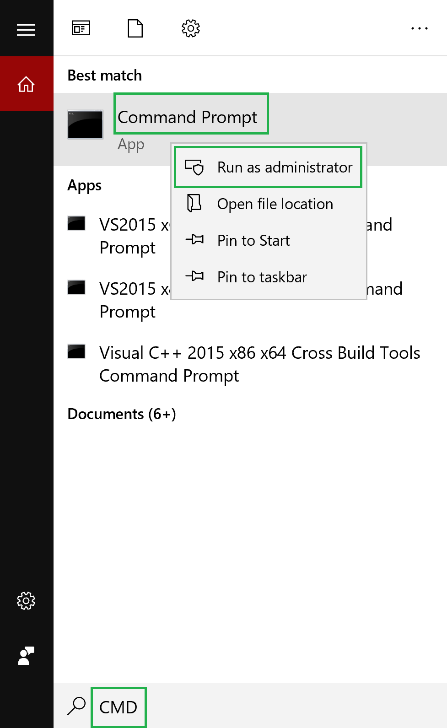The width and height of the screenshot is (447, 728).
Task: Expand the Documents (6+) section
Action: pos(122,414)
